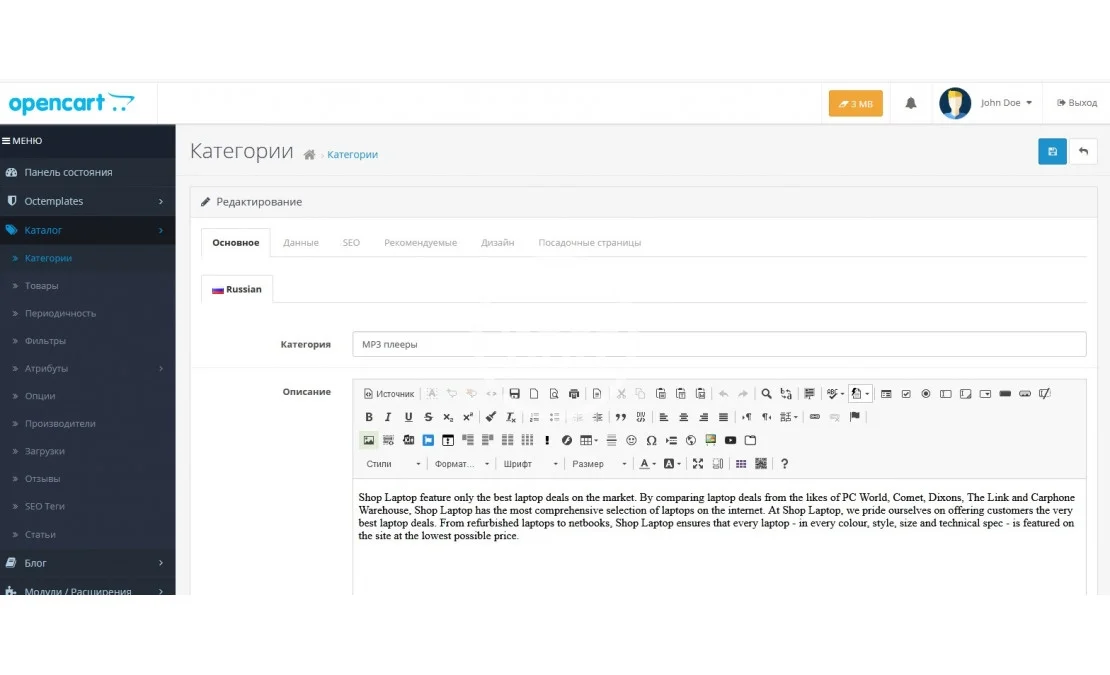Apply italic formatting in editor toolbar
Image resolution: width=1110 pixels, height=675 pixels.
pyautogui.click(x=388, y=417)
